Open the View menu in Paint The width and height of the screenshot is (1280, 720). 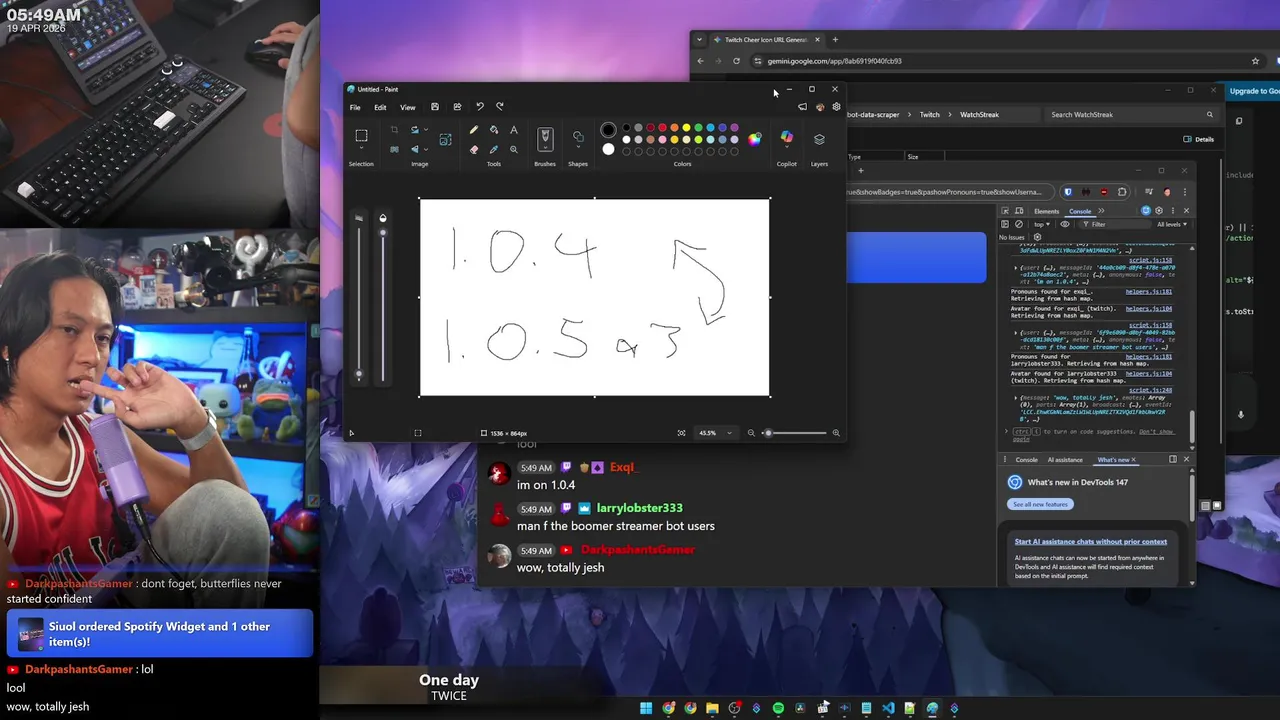(408, 107)
